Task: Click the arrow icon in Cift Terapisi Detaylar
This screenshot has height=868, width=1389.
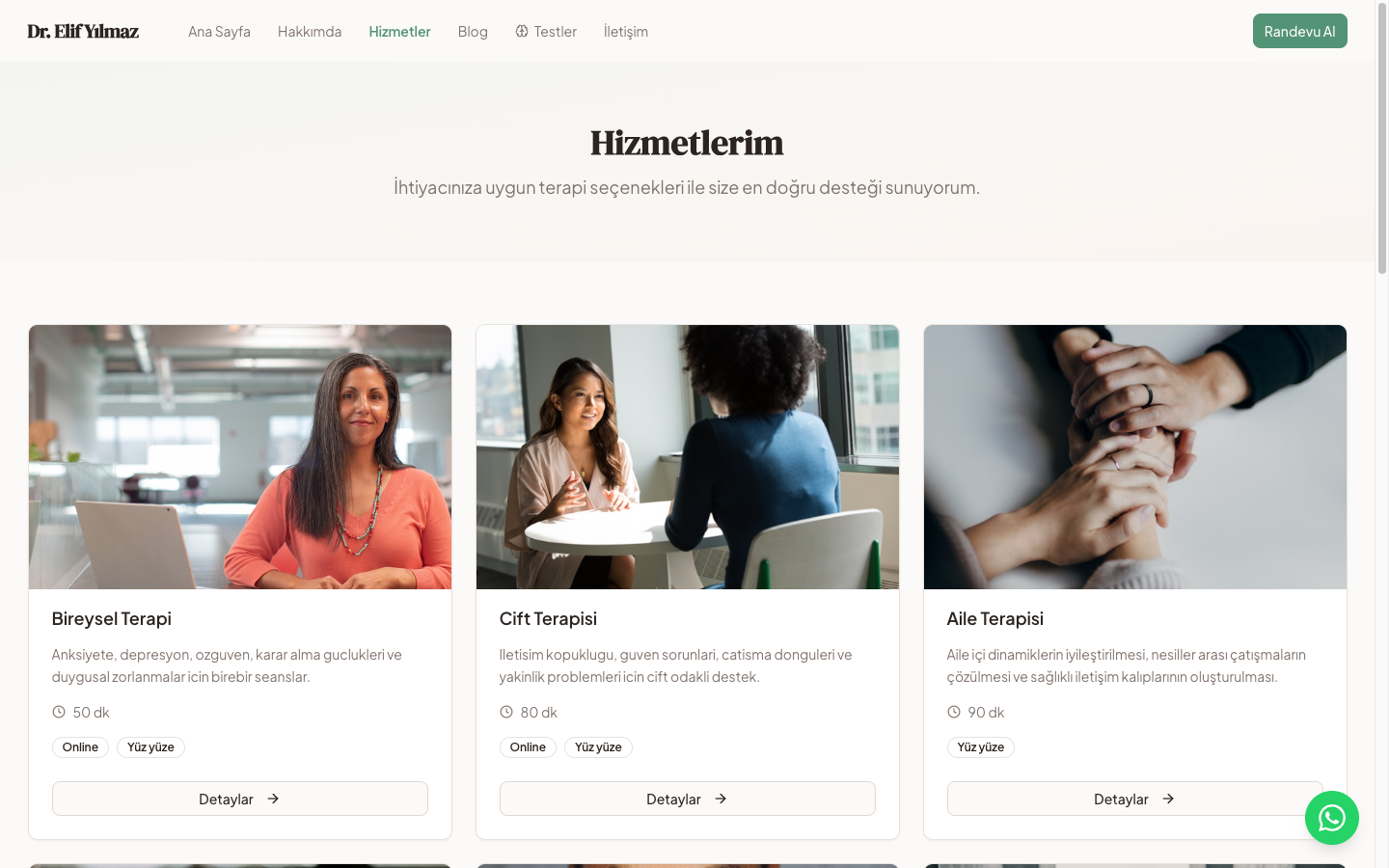Action: click(x=721, y=799)
